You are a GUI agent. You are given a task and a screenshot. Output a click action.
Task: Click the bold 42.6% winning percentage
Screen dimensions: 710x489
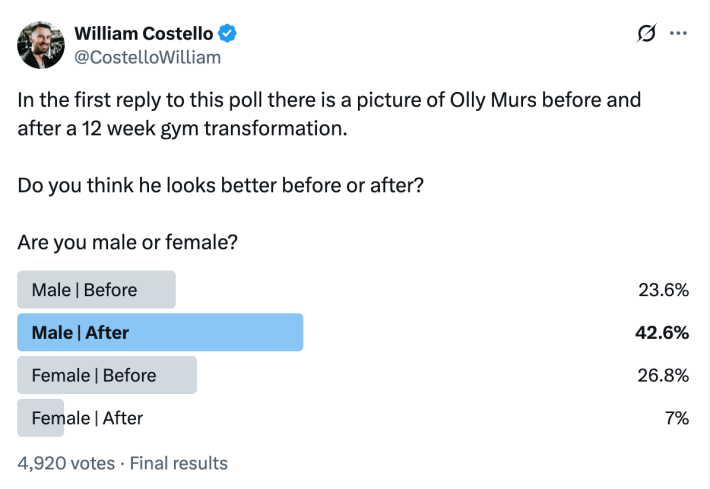[661, 332]
